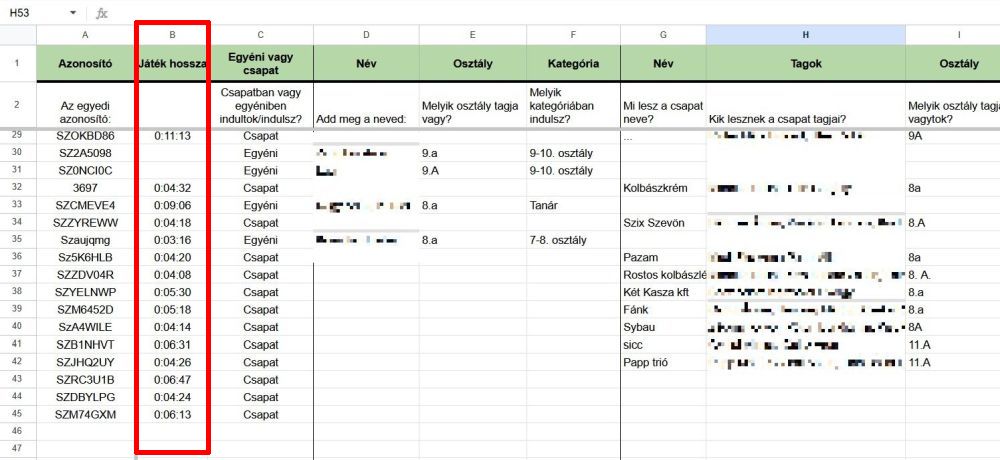
Task: Select the 0:11:13 duration cell
Action: click(x=172, y=135)
